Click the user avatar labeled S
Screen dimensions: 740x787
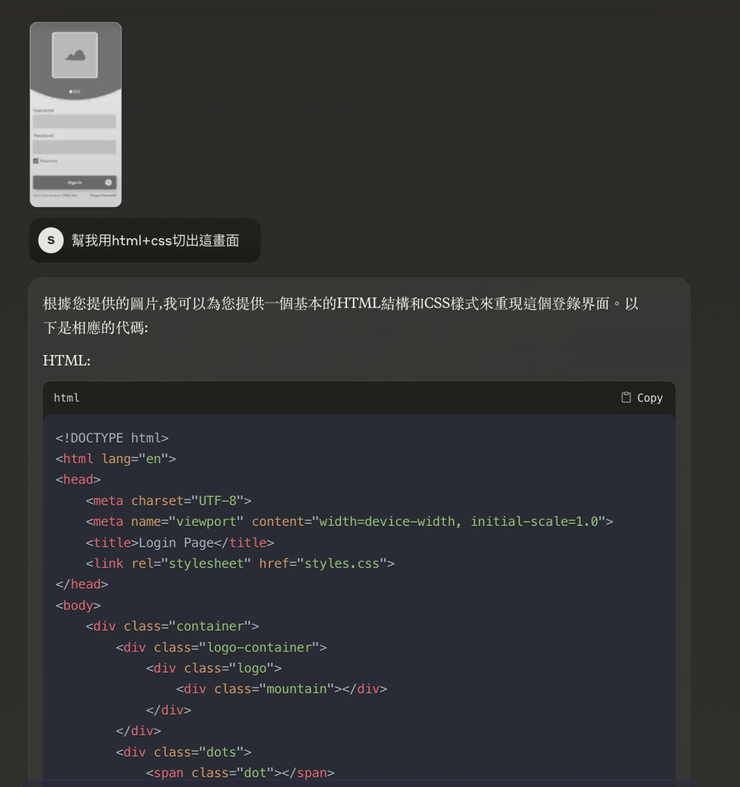[51, 240]
